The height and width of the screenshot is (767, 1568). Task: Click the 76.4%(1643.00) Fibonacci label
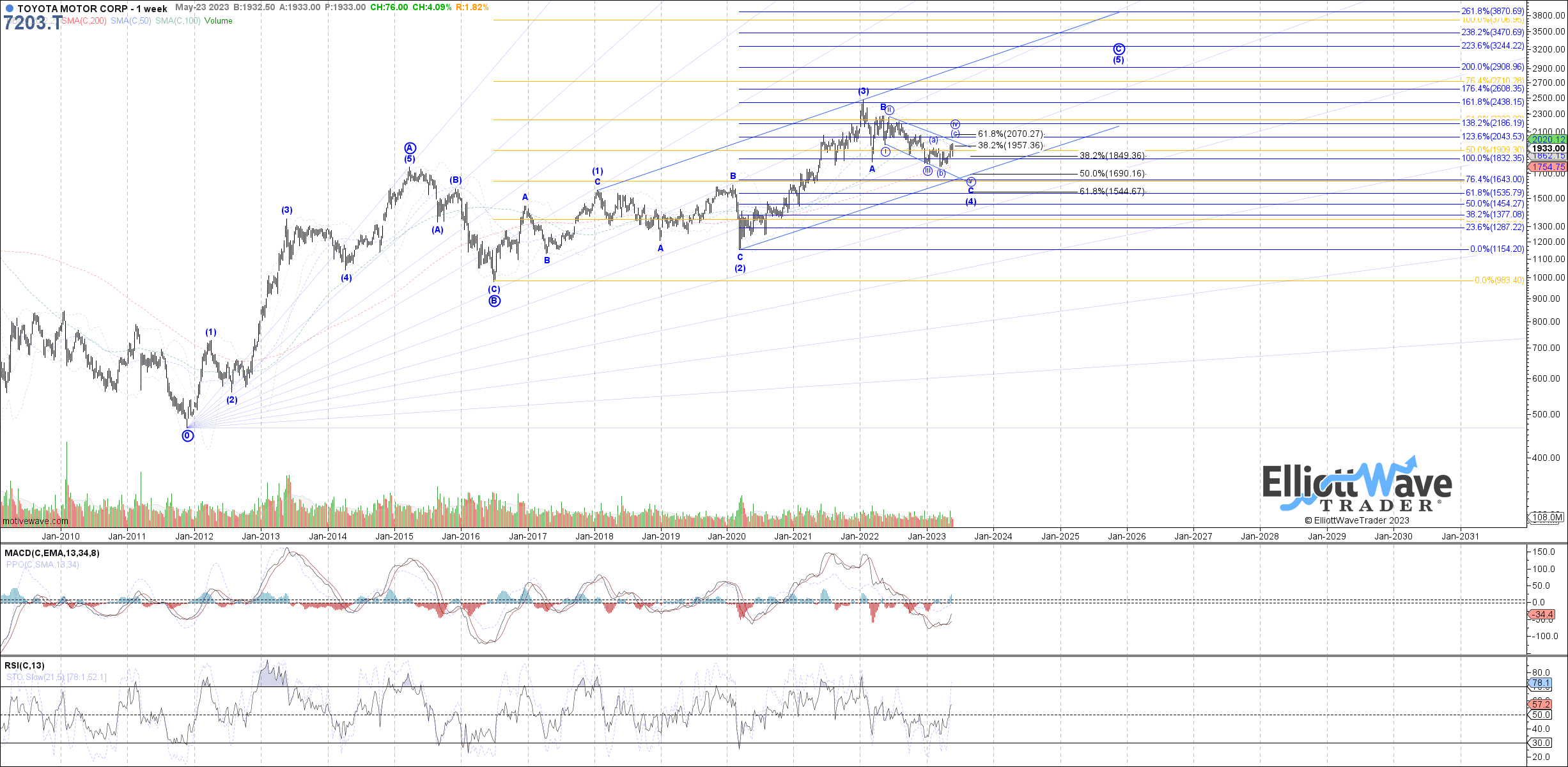(1494, 180)
